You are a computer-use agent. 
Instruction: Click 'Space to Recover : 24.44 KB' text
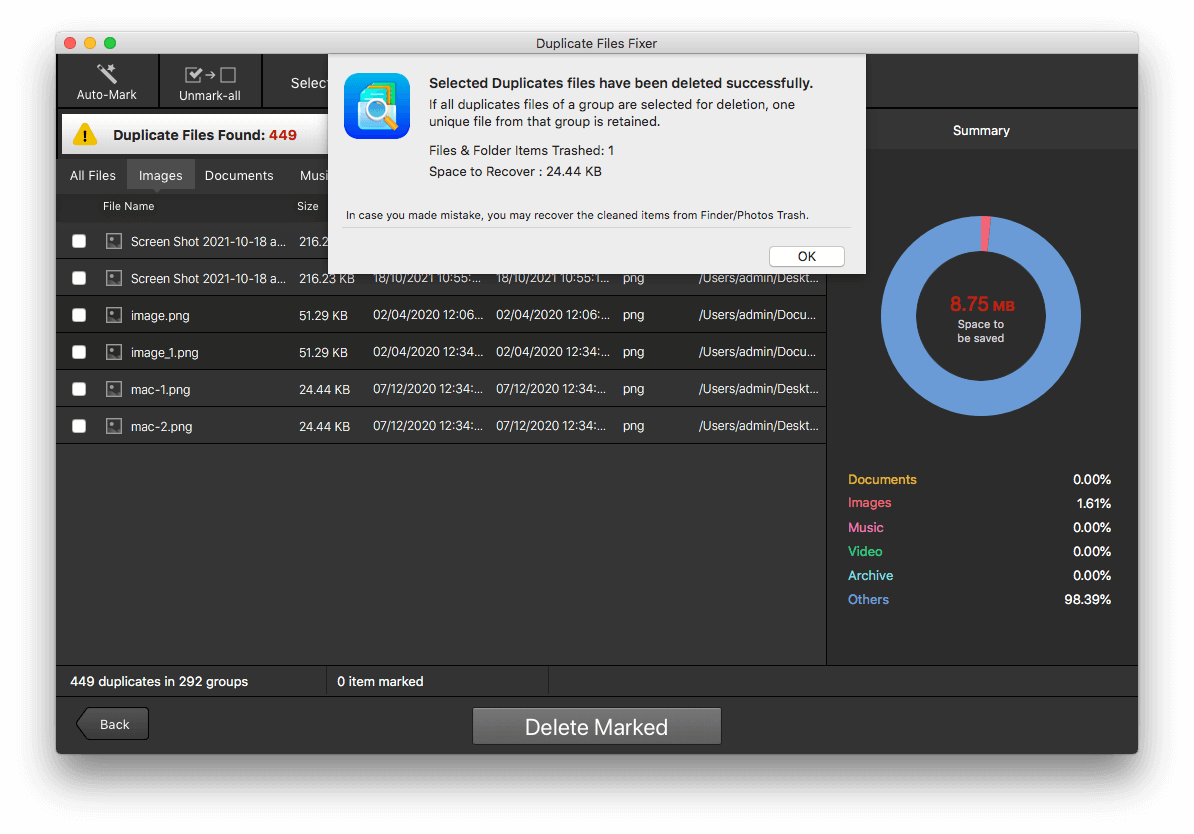pyautogui.click(x=515, y=171)
